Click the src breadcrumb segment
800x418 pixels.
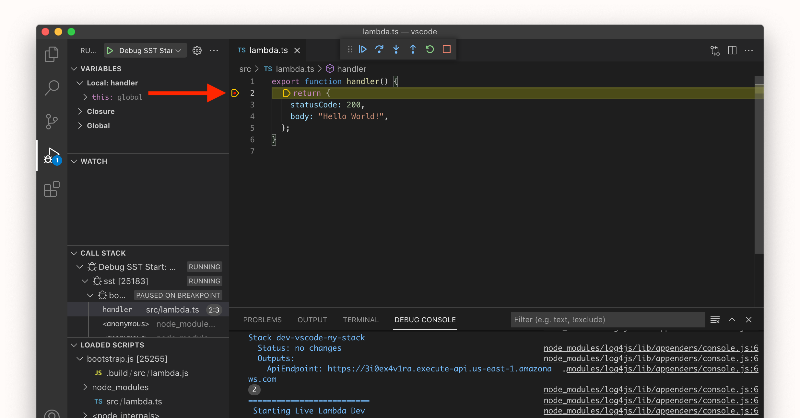[x=245, y=69]
